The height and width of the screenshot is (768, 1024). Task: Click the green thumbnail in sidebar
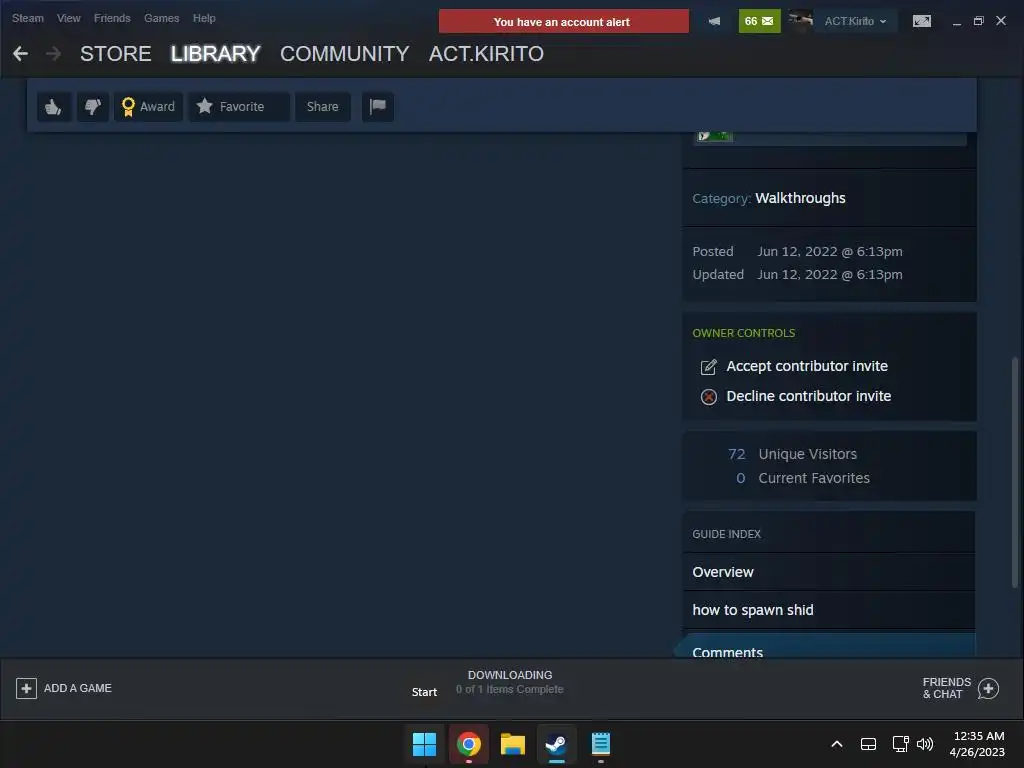pos(714,136)
